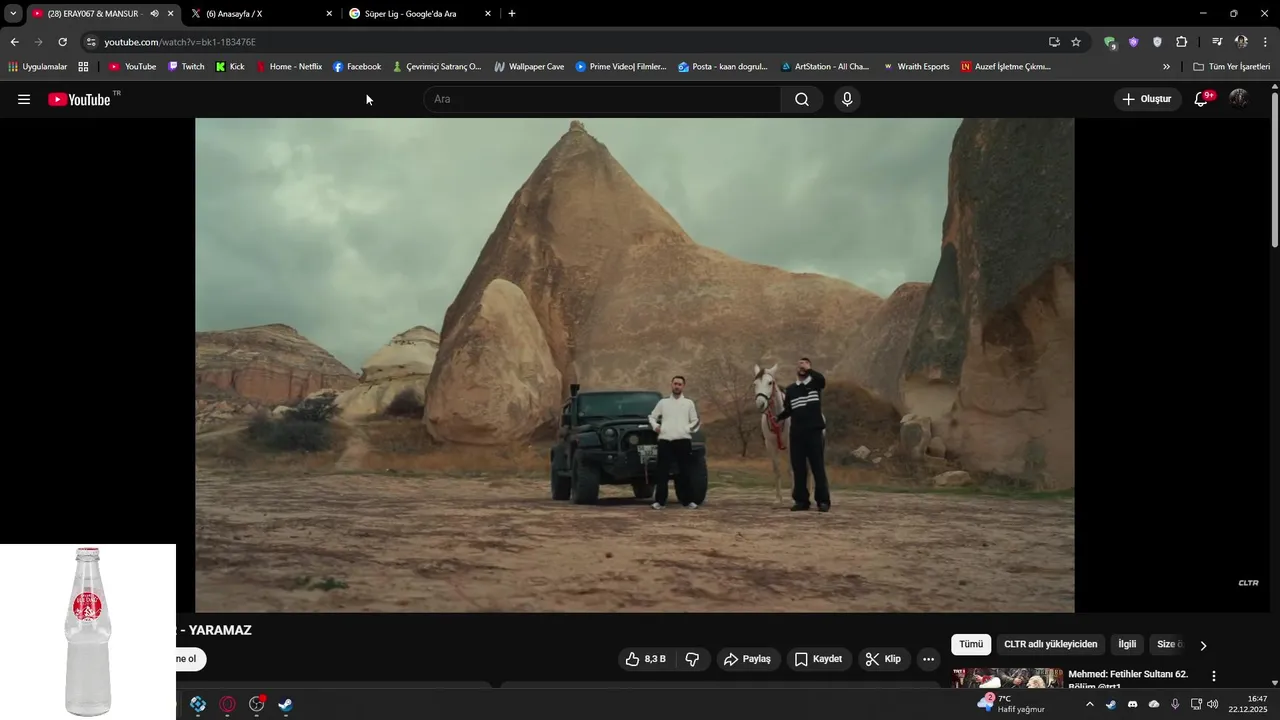Open the weather widget showing 7°C
Screen dimensions: 1280x720
[1012, 704]
